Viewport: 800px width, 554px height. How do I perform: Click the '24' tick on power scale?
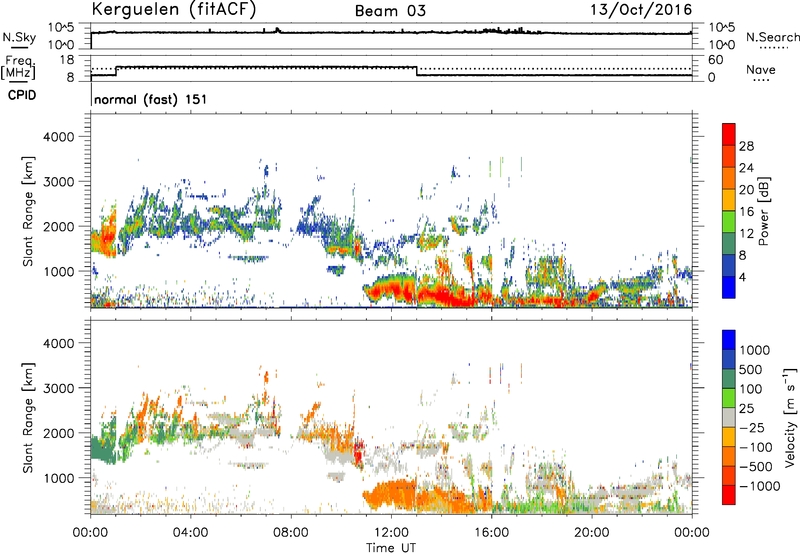746,168
